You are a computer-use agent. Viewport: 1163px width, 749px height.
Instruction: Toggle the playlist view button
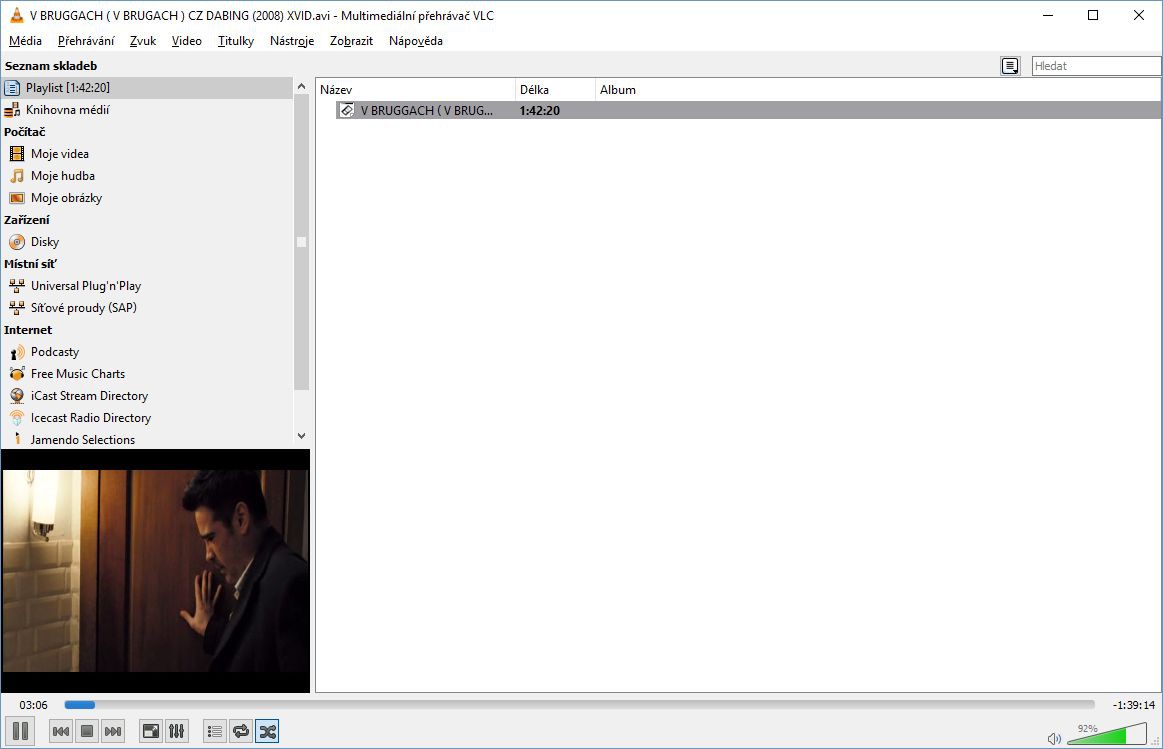[215, 731]
